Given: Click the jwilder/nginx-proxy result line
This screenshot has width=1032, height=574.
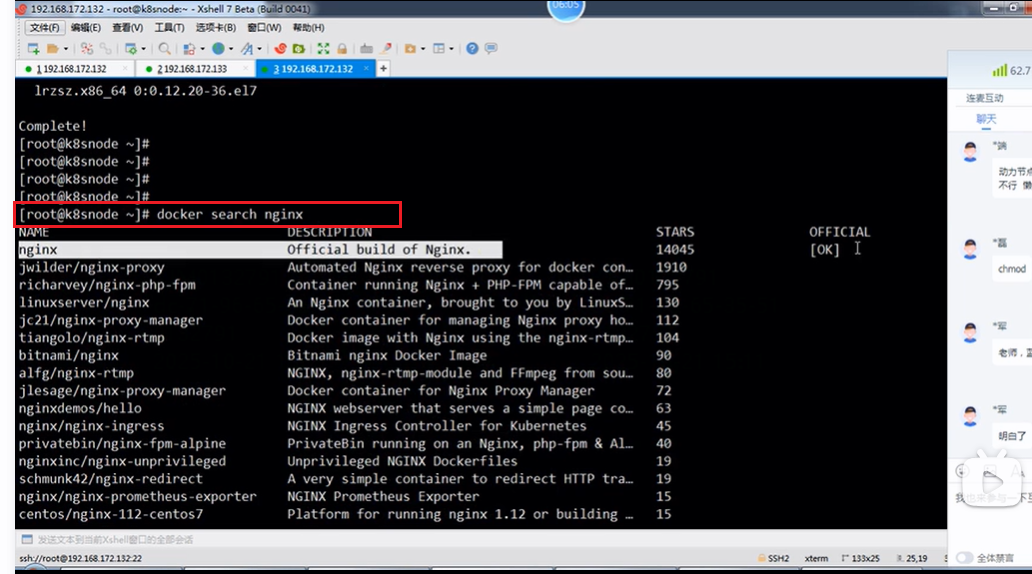Looking at the screenshot, I should coord(91,267).
